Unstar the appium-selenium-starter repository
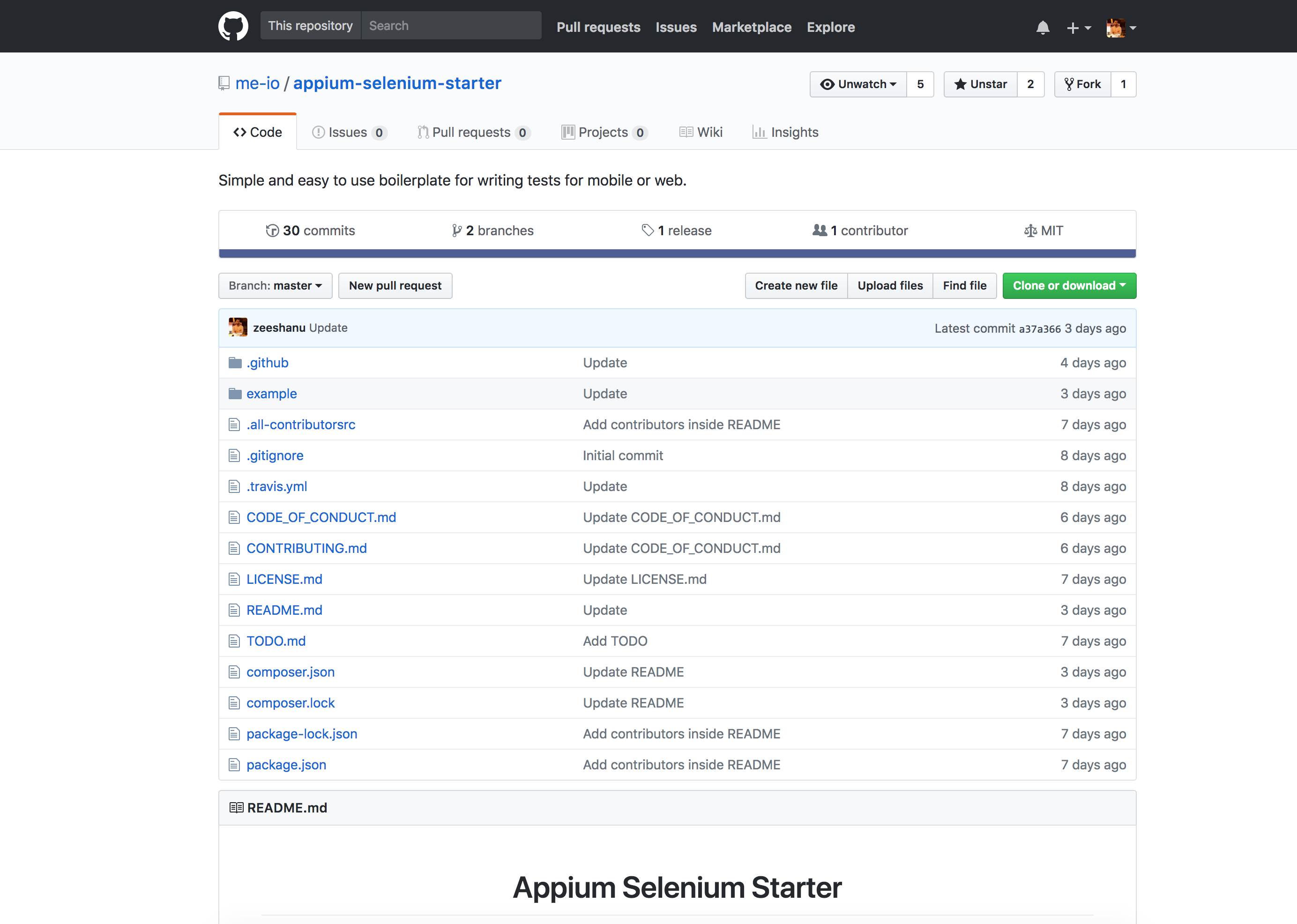The height and width of the screenshot is (924, 1297). coord(980,83)
